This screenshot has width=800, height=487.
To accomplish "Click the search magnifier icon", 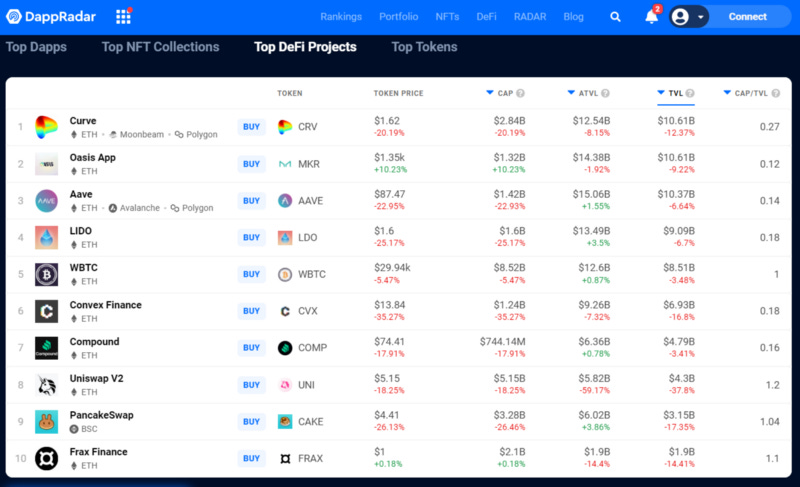I will (615, 17).
